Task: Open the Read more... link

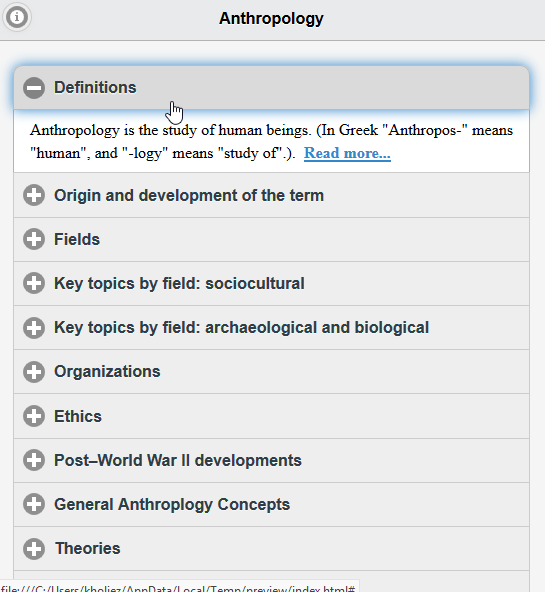Action: (347, 153)
